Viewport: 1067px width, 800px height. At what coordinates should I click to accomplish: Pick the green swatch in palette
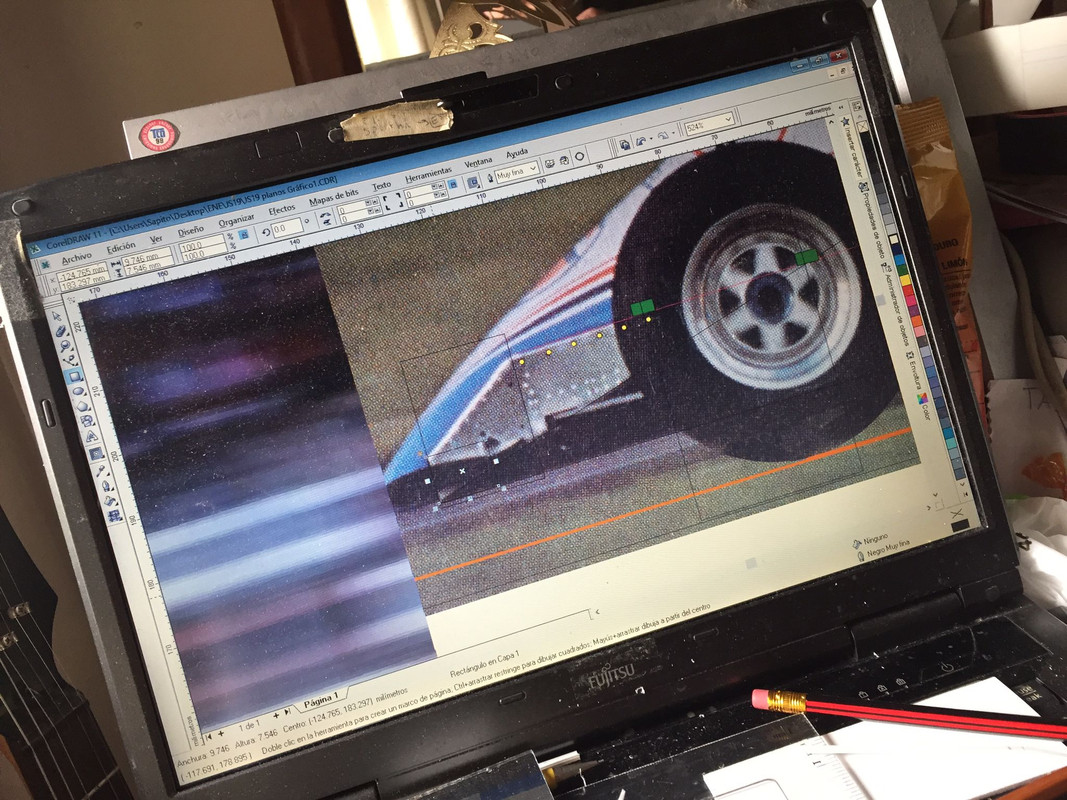tap(902, 269)
